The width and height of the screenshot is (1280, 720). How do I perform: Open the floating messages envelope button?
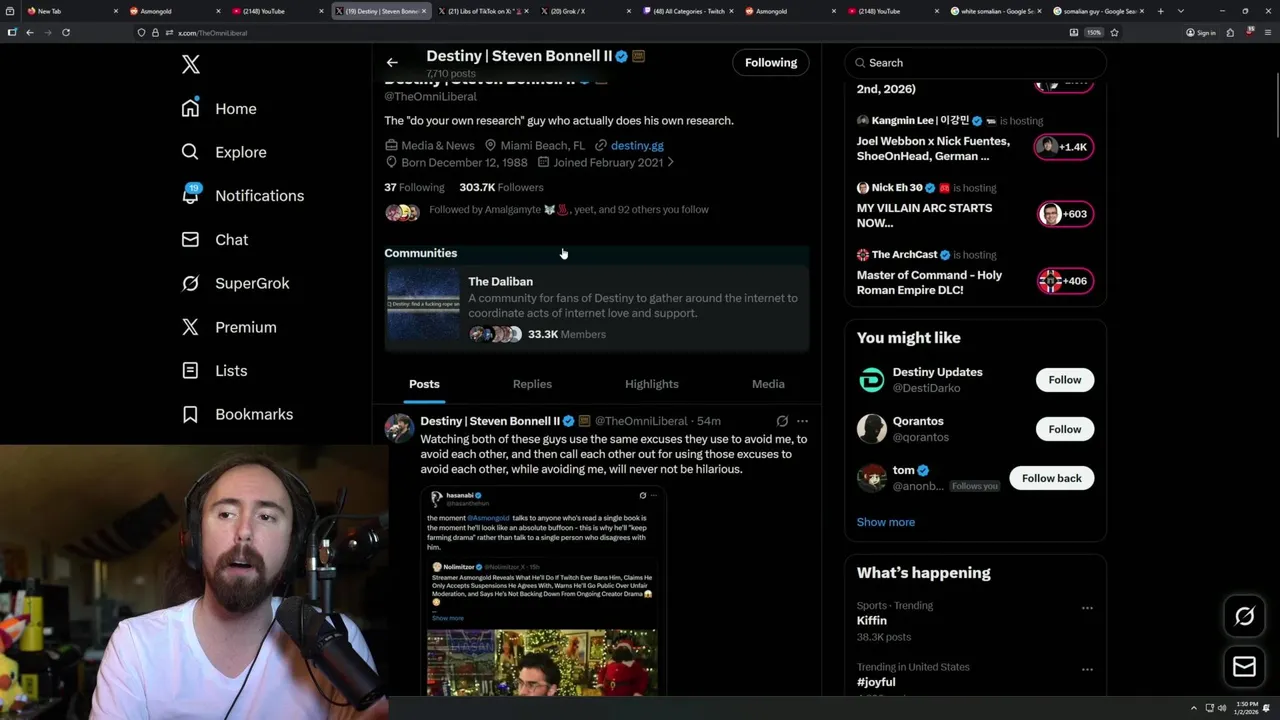[1245, 667]
